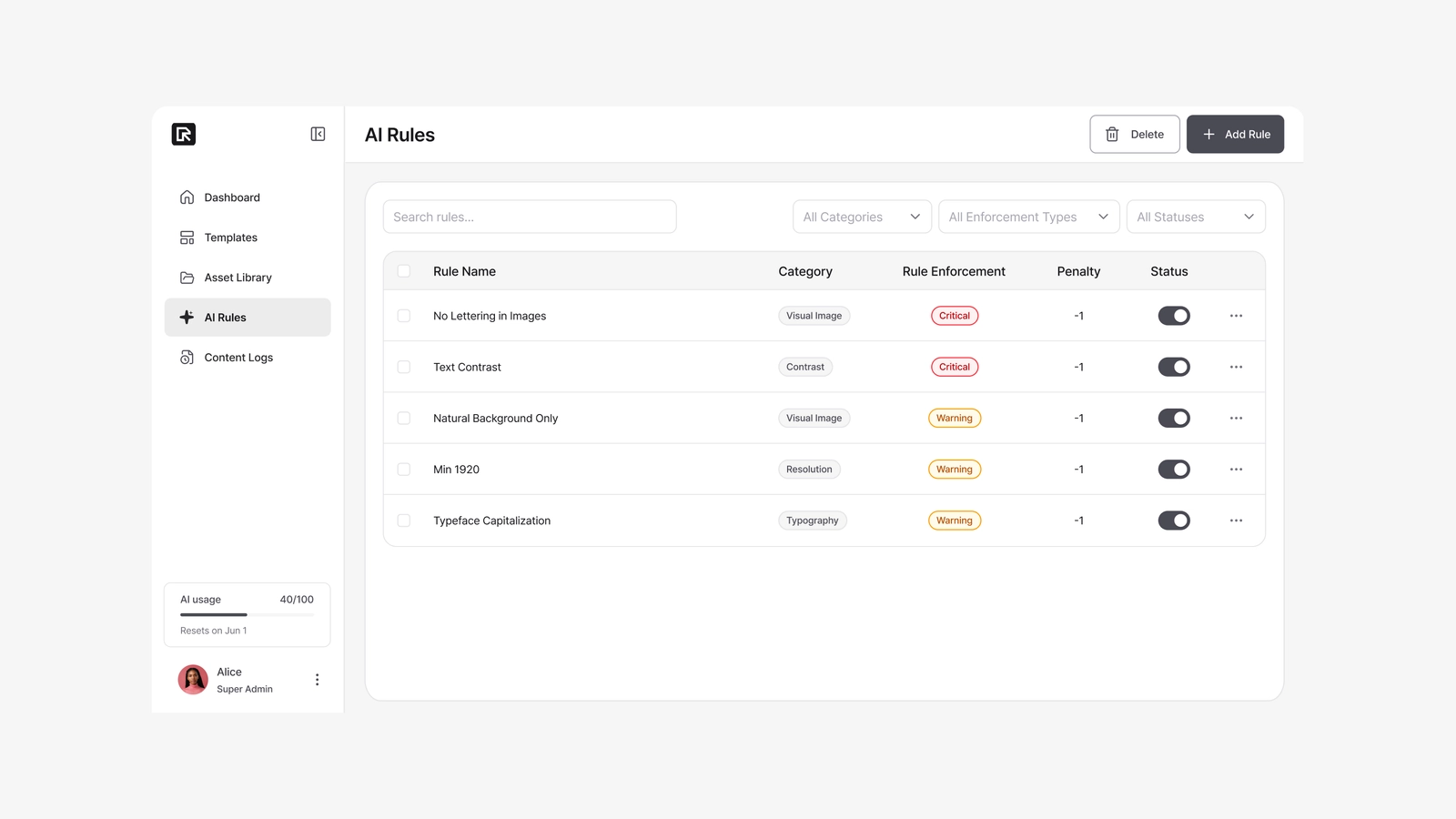Click the Min 1920 rule name
The image size is (1456, 819).
(x=456, y=470)
